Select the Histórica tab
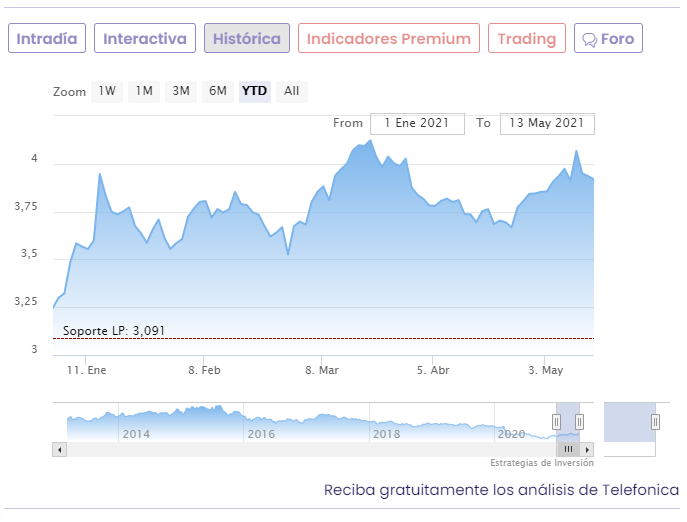The width and height of the screenshot is (687, 522). [247, 39]
